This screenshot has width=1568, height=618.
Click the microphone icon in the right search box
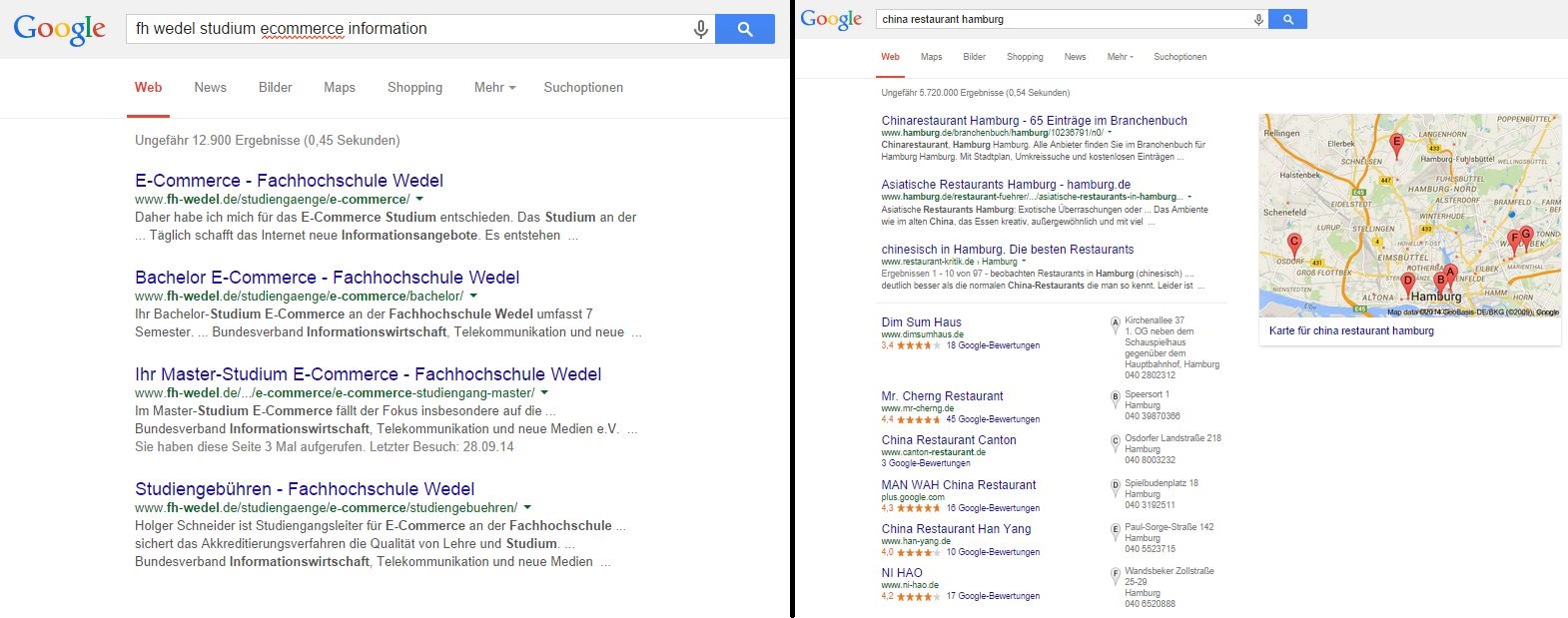coord(1258,19)
